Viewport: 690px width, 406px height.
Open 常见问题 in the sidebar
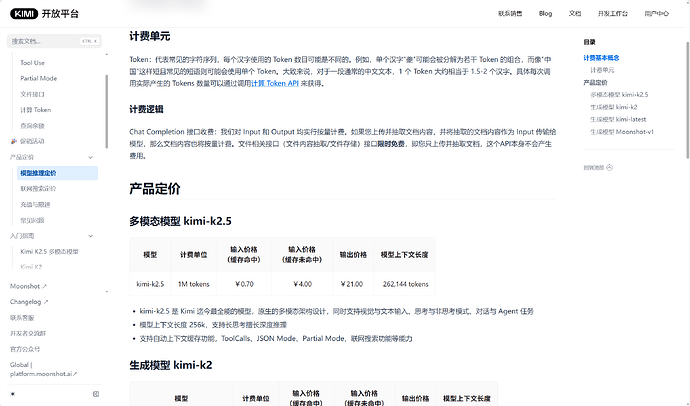pyautogui.click(x=32, y=220)
